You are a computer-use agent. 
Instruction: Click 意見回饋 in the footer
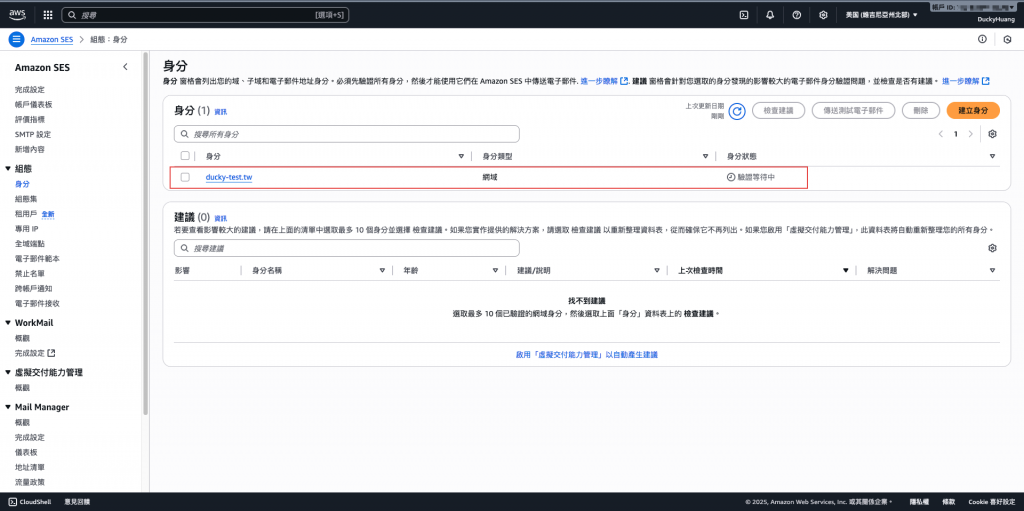77,502
